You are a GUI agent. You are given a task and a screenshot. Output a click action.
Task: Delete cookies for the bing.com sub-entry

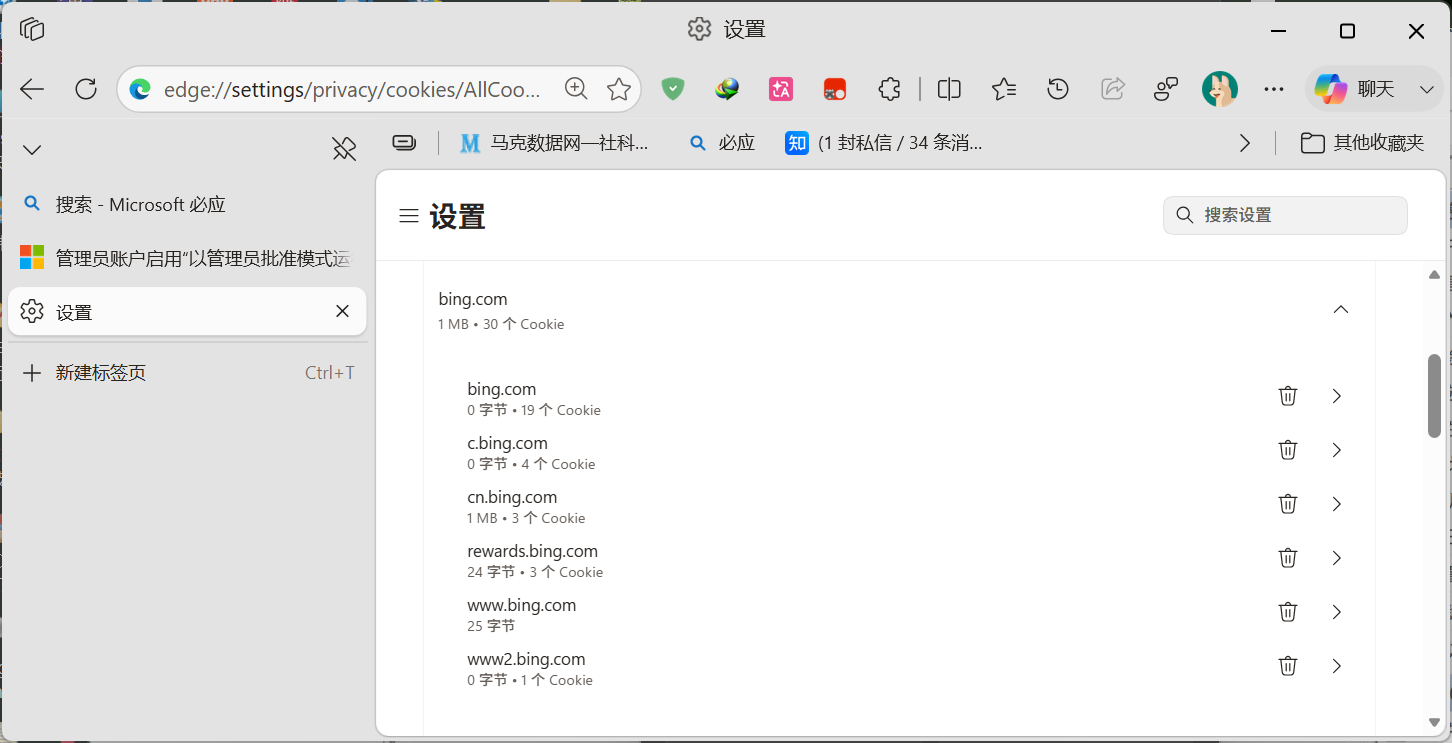point(1288,396)
